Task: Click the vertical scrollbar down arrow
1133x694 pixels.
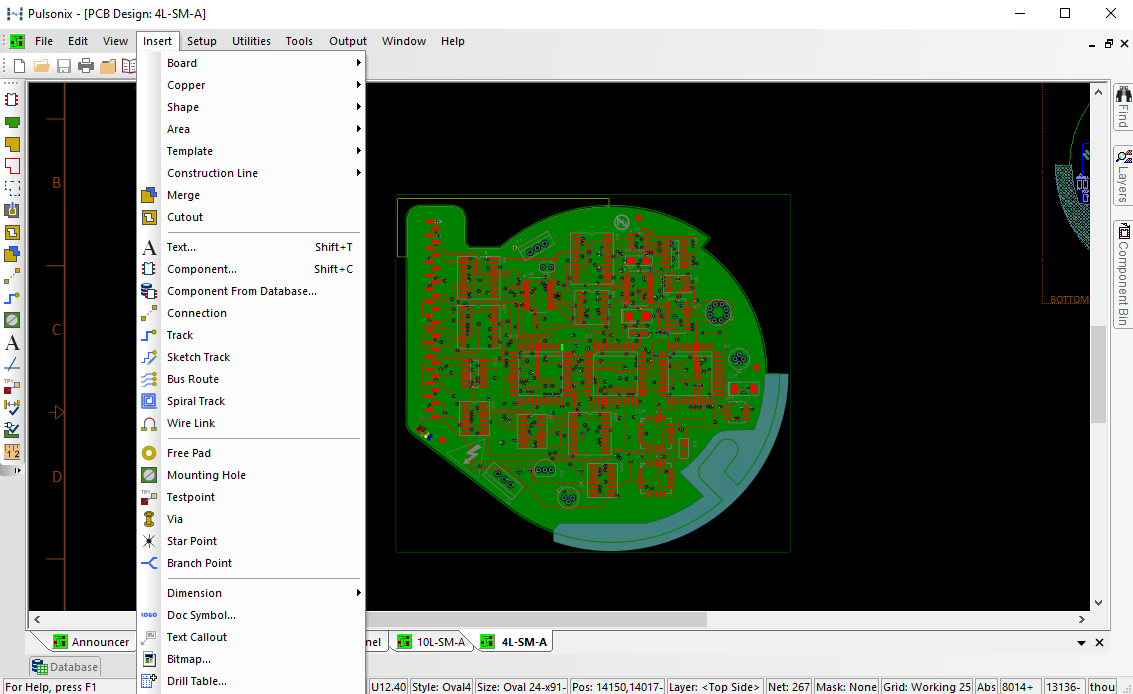Action: [x=1098, y=602]
